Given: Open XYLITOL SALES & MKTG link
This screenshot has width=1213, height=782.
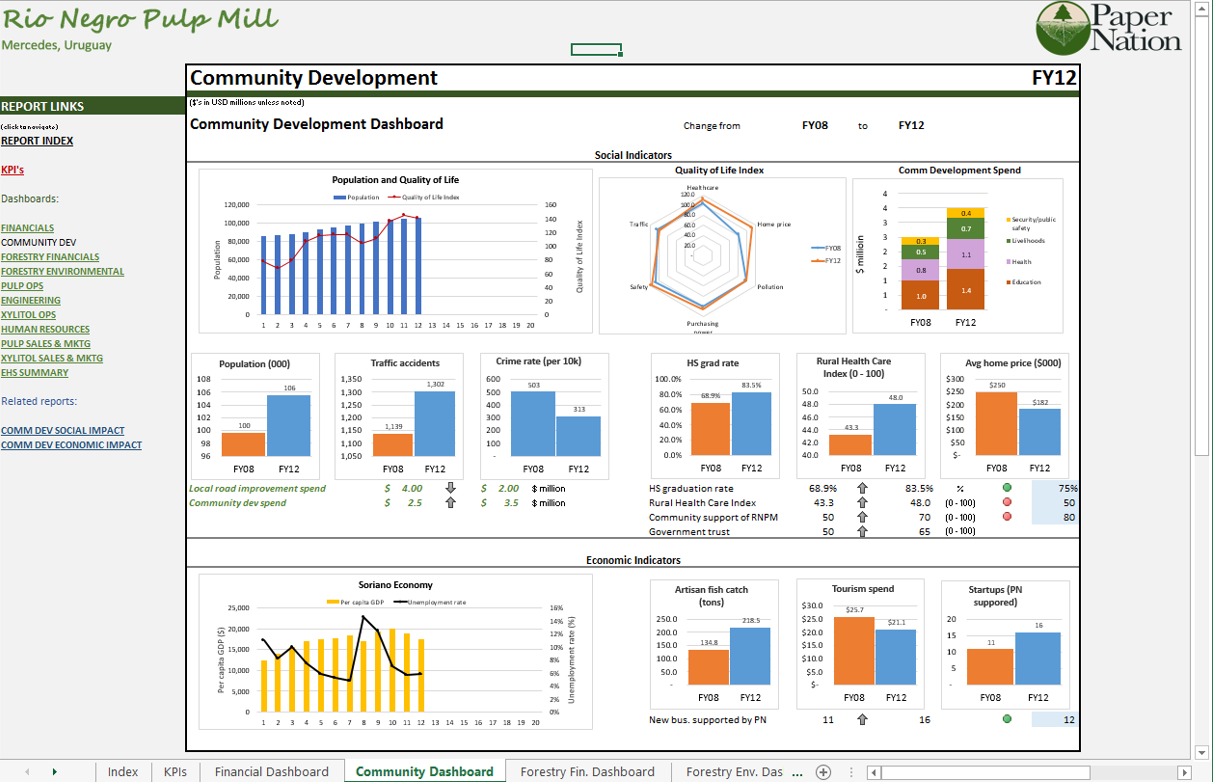Looking at the screenshot, I should pyautogui.click(x=52, y=358).
